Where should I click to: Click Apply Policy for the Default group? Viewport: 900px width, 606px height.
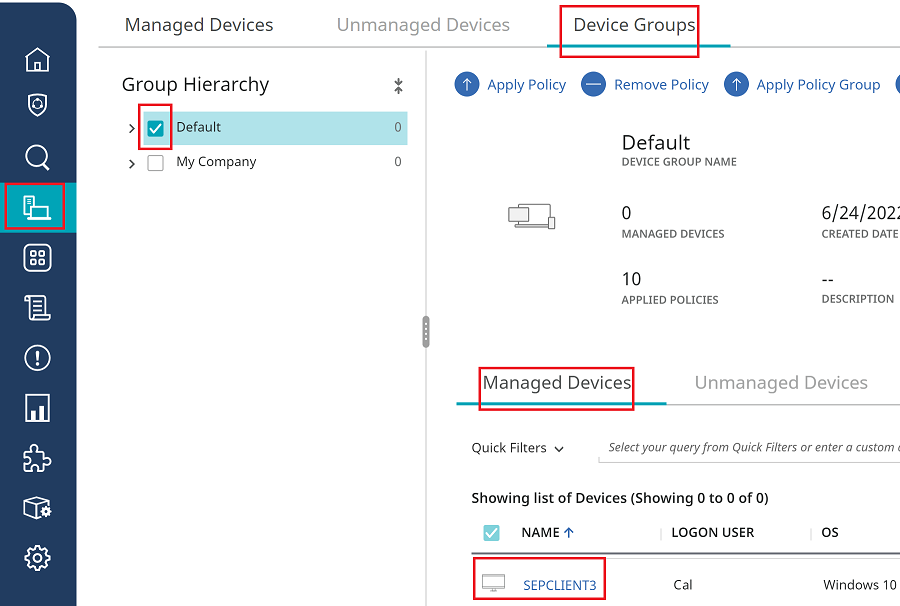click(x=511, y=84)
